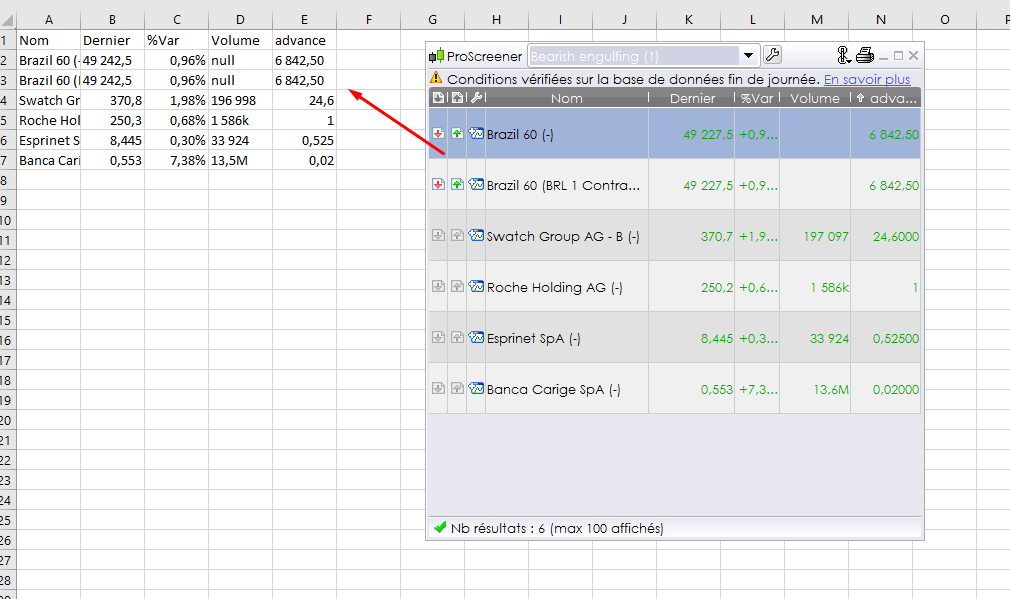1010x599 pixels.
Task: Sort ProScreener by Nom column header
Action: coord(566,98)
